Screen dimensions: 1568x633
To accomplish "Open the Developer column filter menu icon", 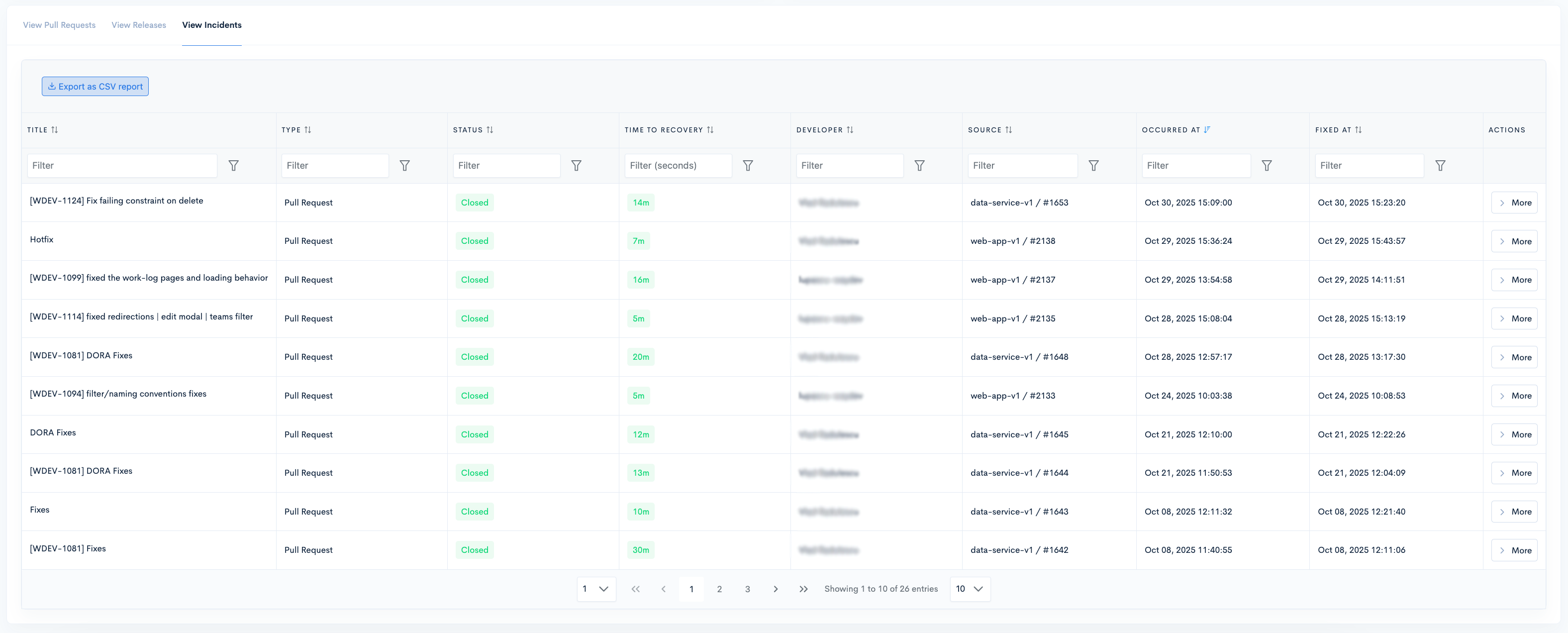I will click(919, 166).
